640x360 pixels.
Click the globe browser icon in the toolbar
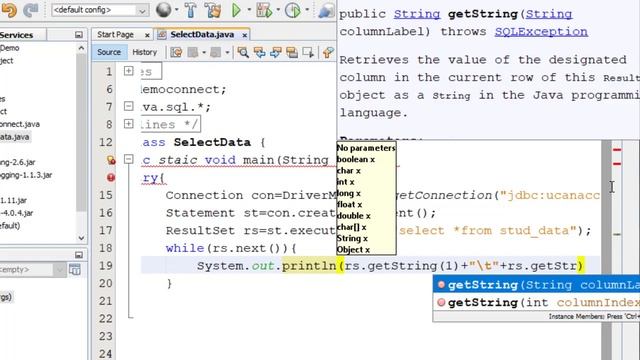point(164,10)
